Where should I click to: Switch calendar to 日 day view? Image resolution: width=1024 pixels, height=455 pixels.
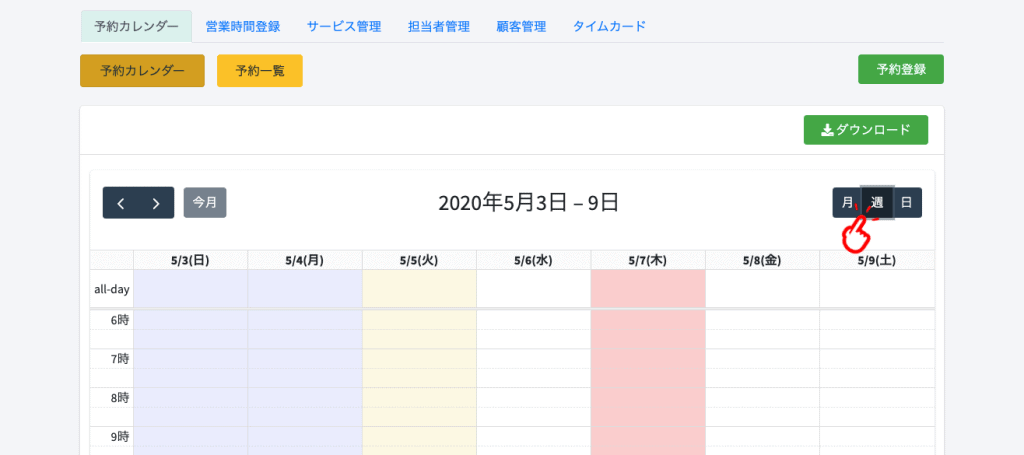coord(907,202)
